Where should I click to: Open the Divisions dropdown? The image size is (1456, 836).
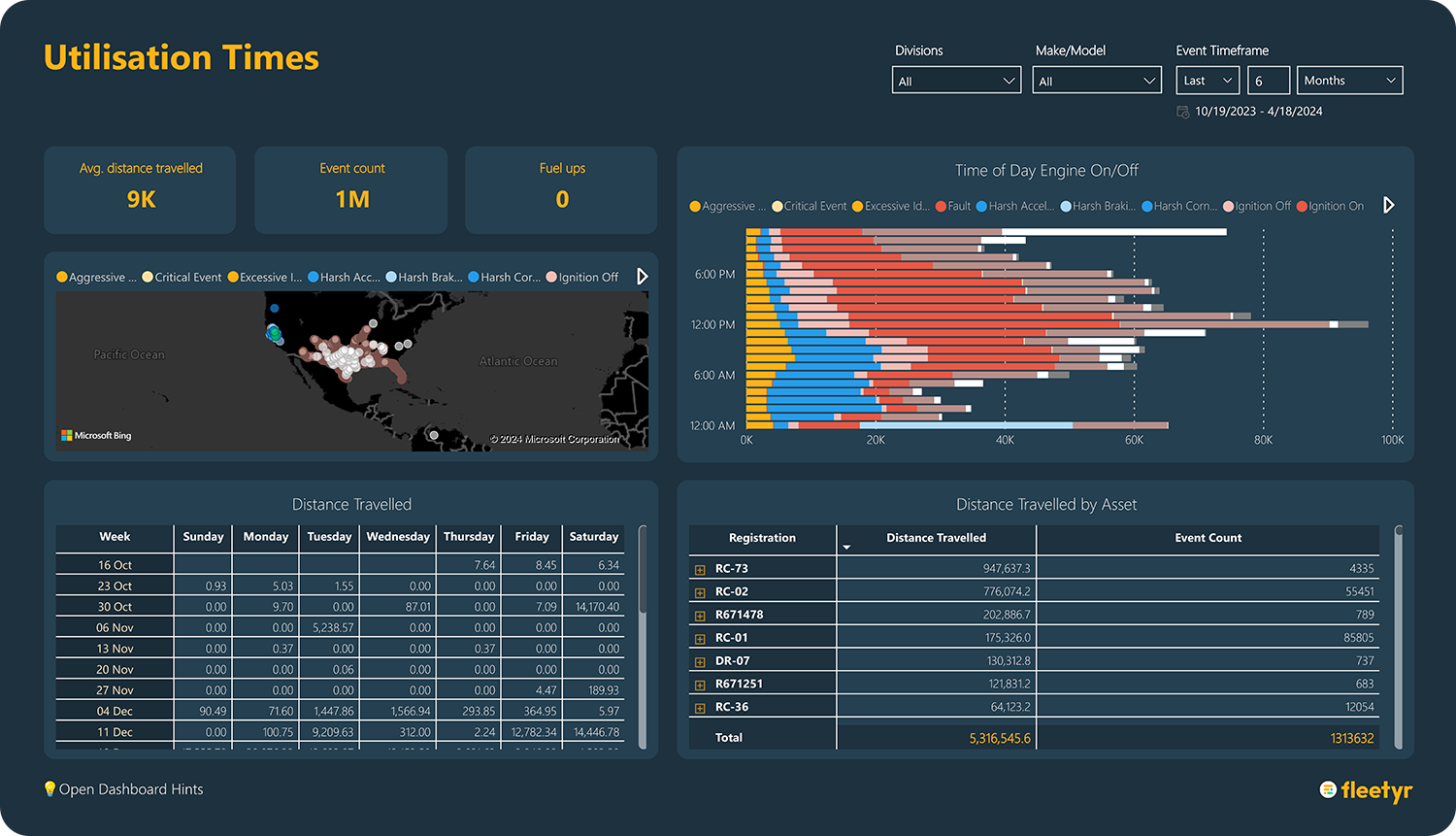click(x=956, y=81)
